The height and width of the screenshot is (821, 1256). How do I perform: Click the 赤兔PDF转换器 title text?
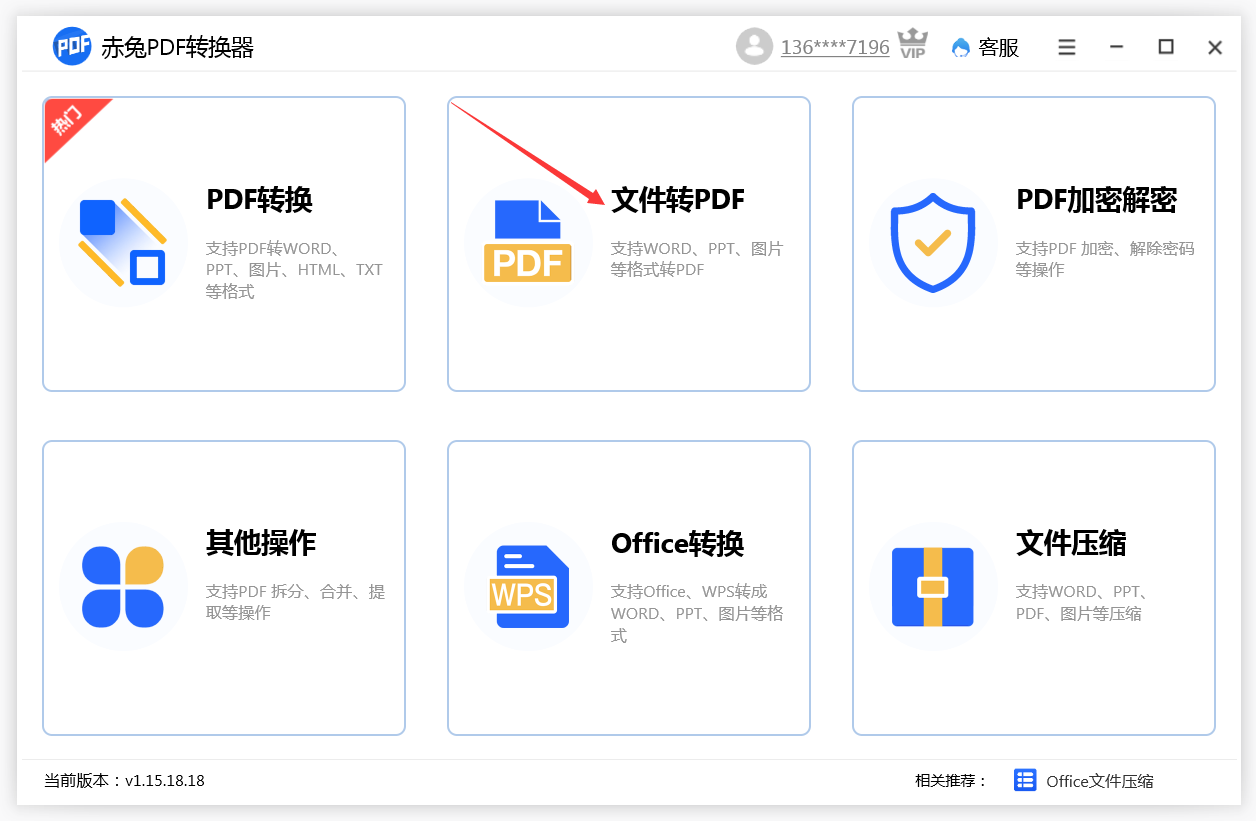pos(177,47)
